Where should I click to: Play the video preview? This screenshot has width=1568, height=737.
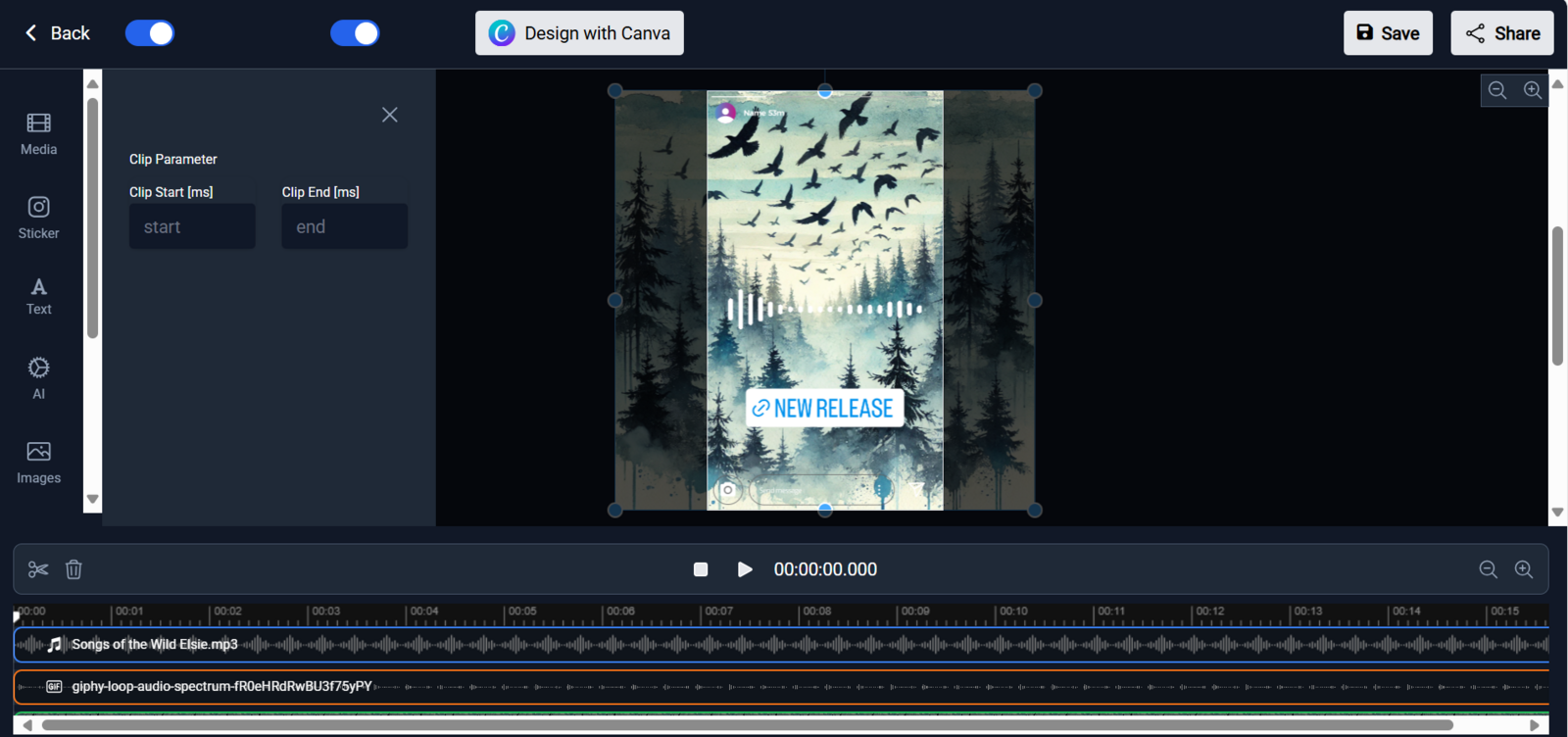pyautogui.click(x=745, y=569)
